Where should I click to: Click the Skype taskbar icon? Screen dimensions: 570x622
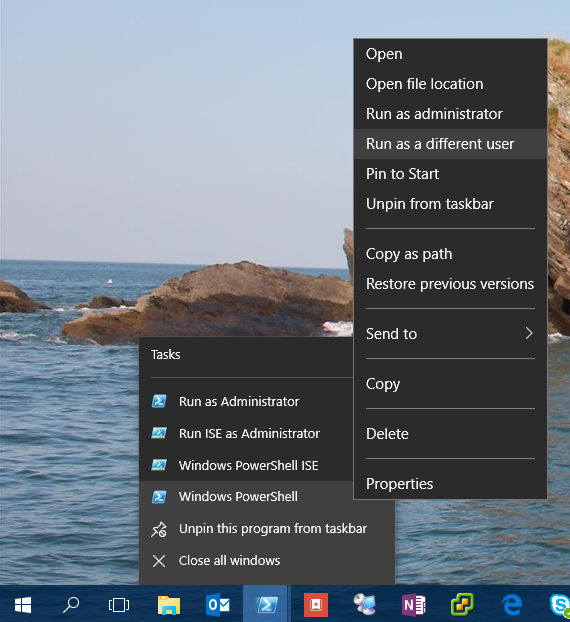coord(560,605)
